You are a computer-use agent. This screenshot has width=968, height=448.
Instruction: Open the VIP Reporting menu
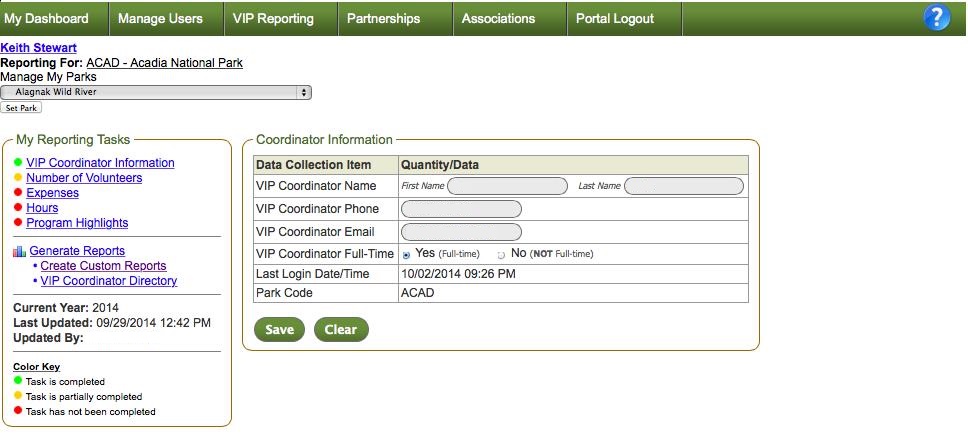(x=273, y=18)
